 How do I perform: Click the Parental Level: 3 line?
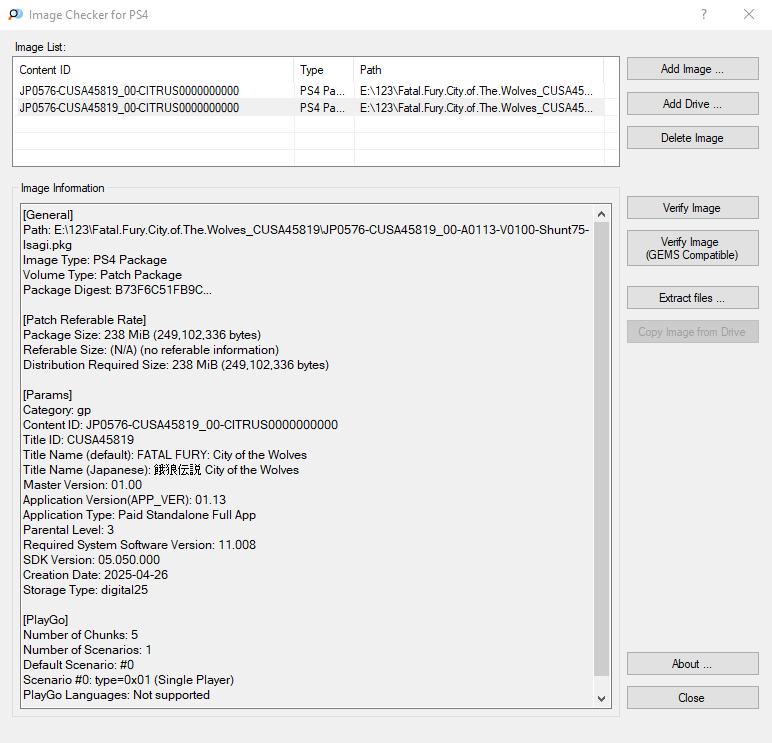[68, 530]
